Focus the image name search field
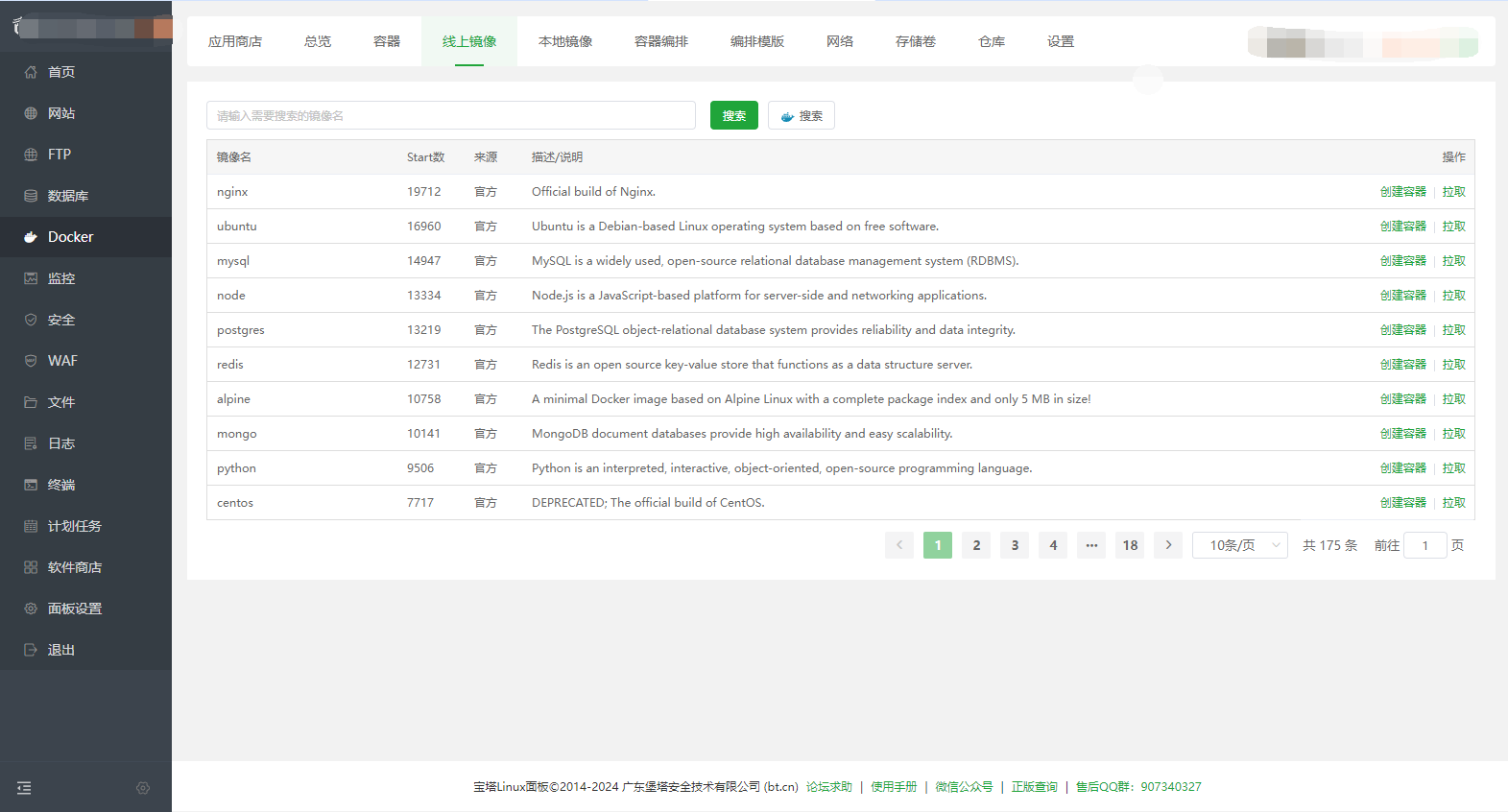Viewport: 1508px width, 812px height. click(x=450, y=115)
